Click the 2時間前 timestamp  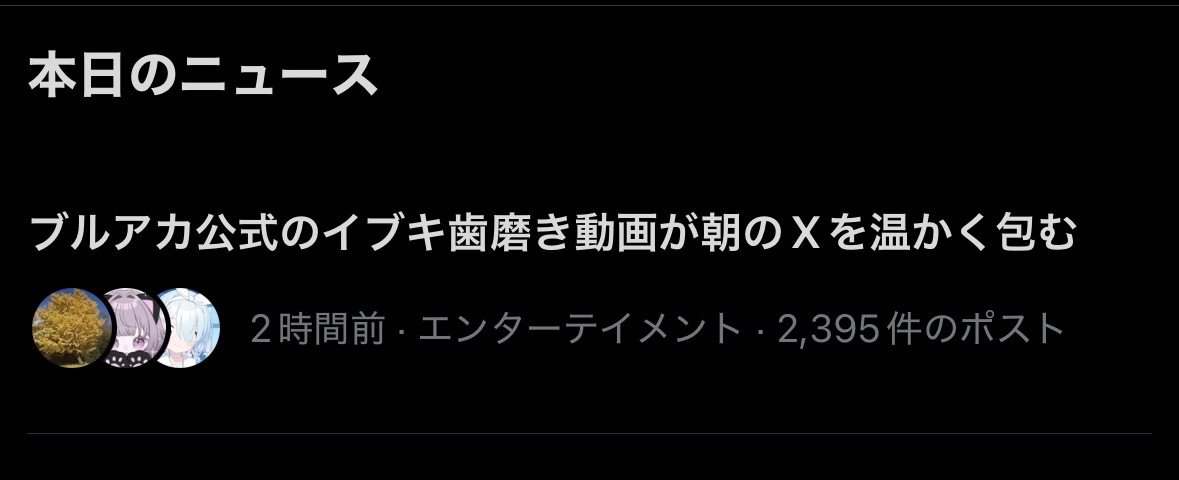(318, 329)
